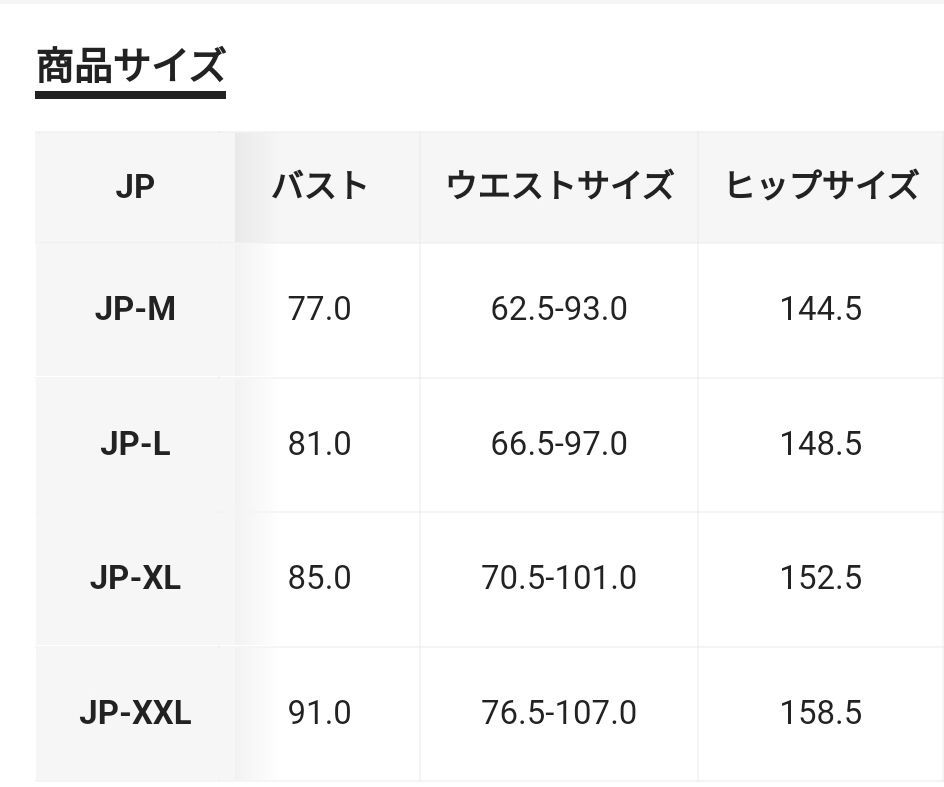Click hip value 152.5
The height and width of the screenshot is (787, 944).
tap(821, 578)
